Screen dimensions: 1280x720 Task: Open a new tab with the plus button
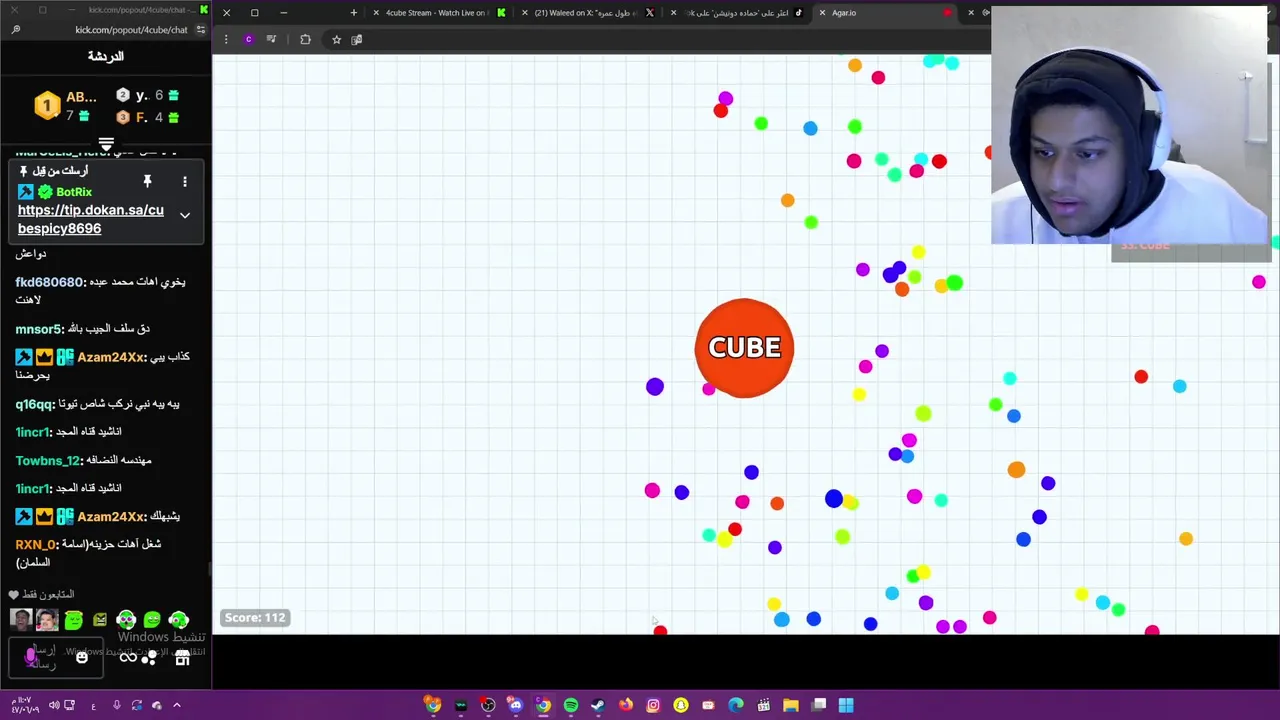click(354, 13)
